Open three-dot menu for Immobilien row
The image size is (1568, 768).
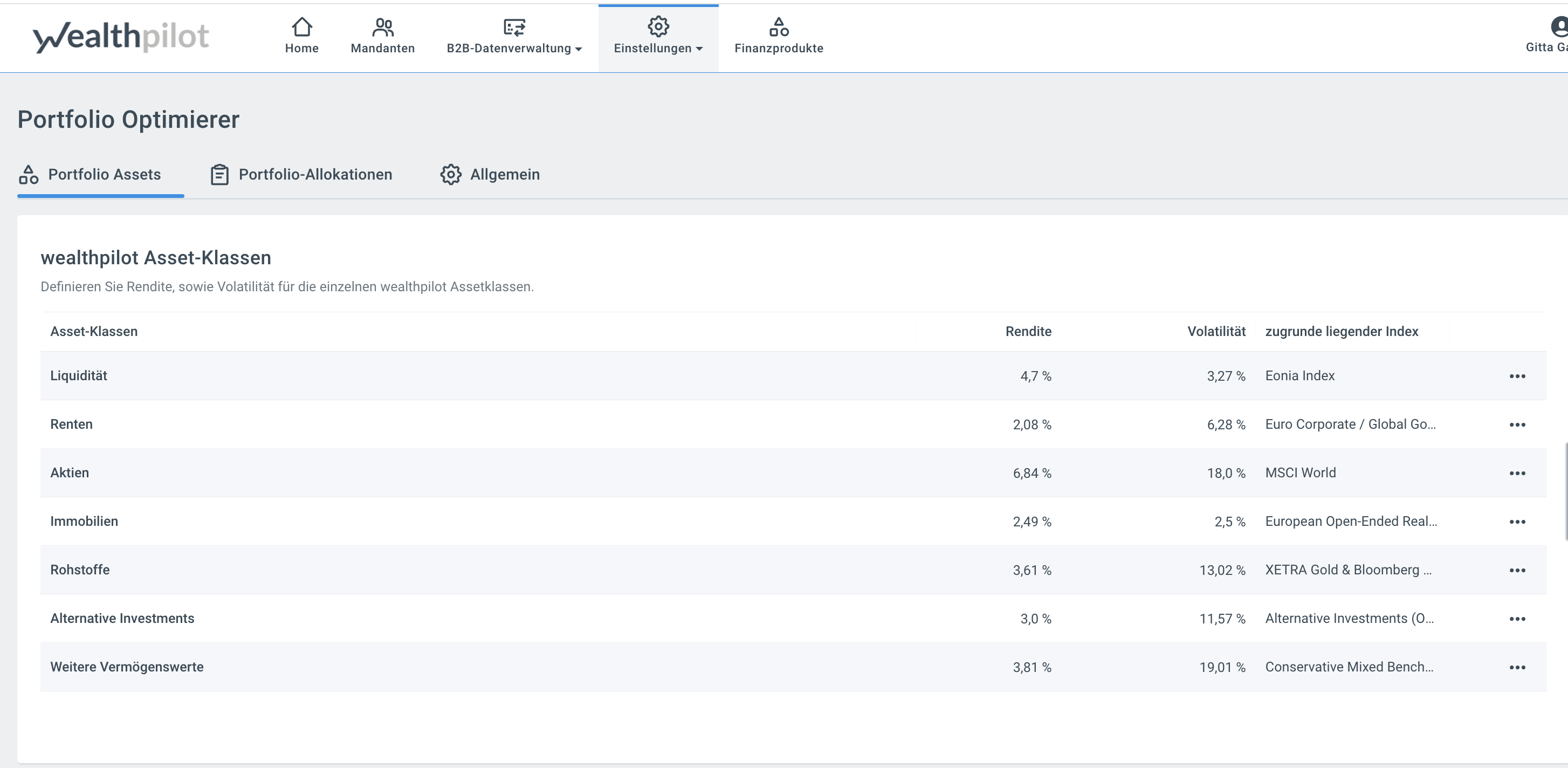(x=1517, y=522)
